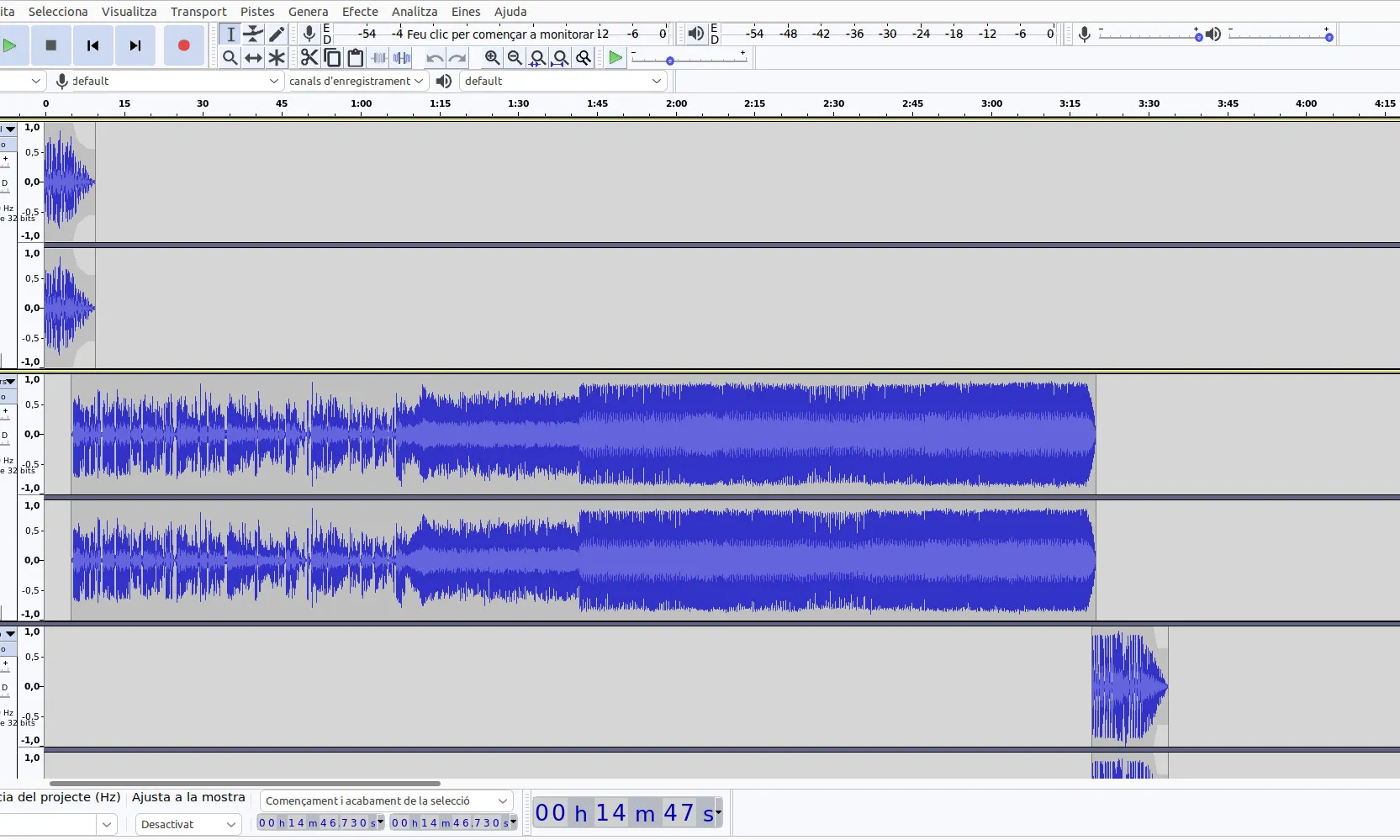The width and height of the screenshot is (1400, 840).
Task: Open the second track's menu triangle
Action: tap(10, 382)
